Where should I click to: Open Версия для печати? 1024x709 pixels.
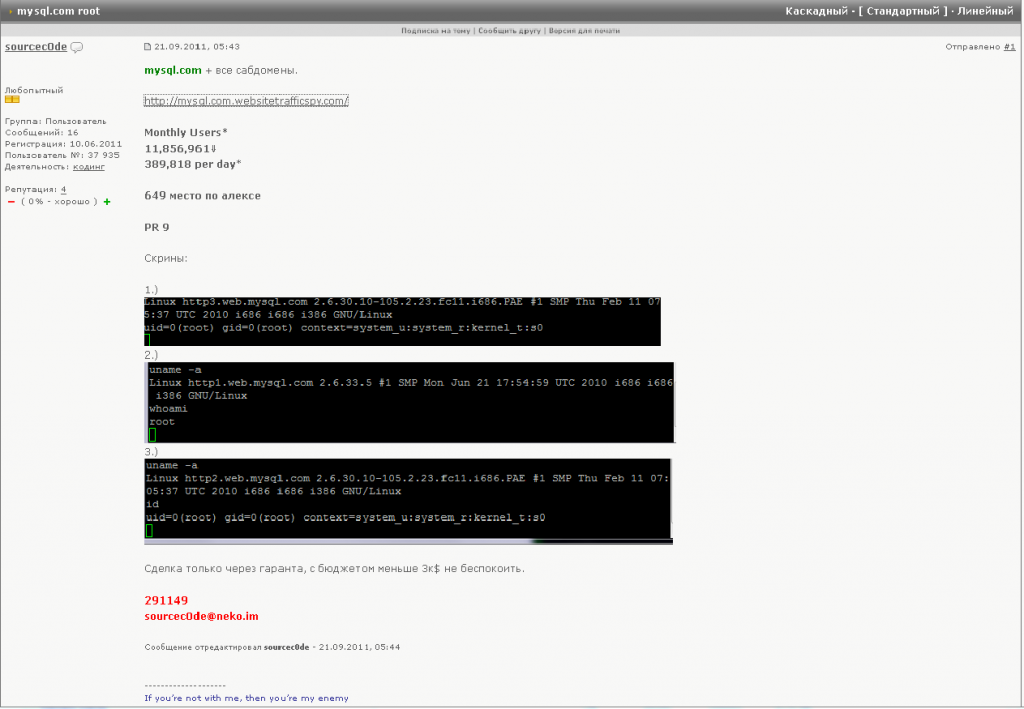point(589,30)
